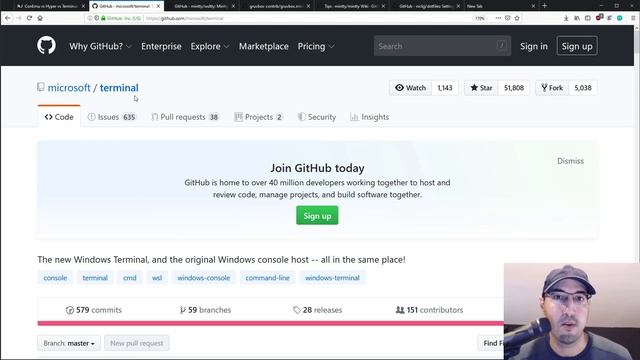The image size is (640, 360).
Task: Expand the Pricing dropdown
Action: 316,46
